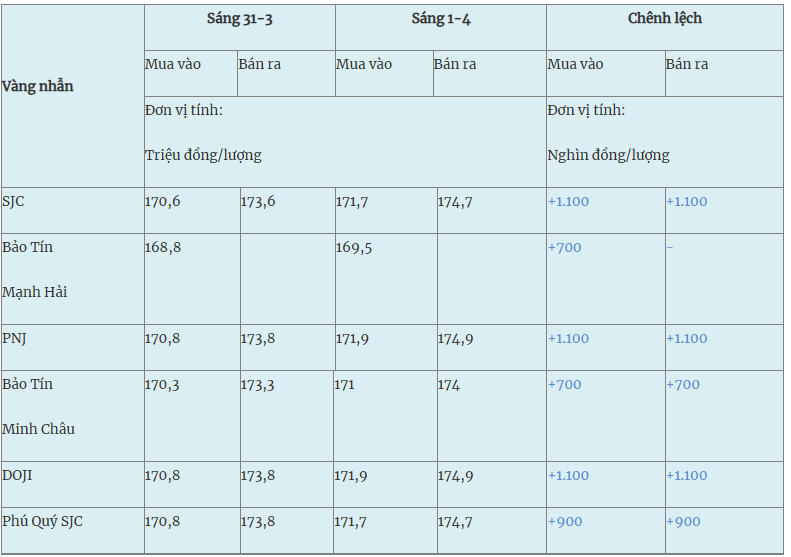Click the 169,5 price for Bảo Tín Mạnh Hải
This screenshot has width=791, height=557.
[354, 248]
